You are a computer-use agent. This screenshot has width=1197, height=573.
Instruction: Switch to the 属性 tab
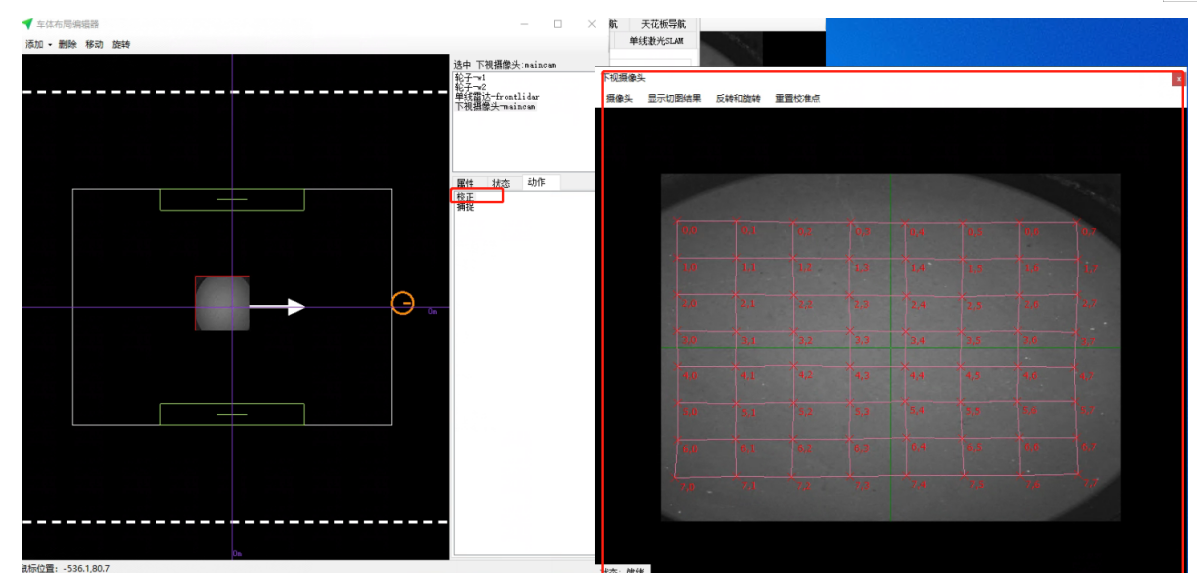tap(465, 183)
